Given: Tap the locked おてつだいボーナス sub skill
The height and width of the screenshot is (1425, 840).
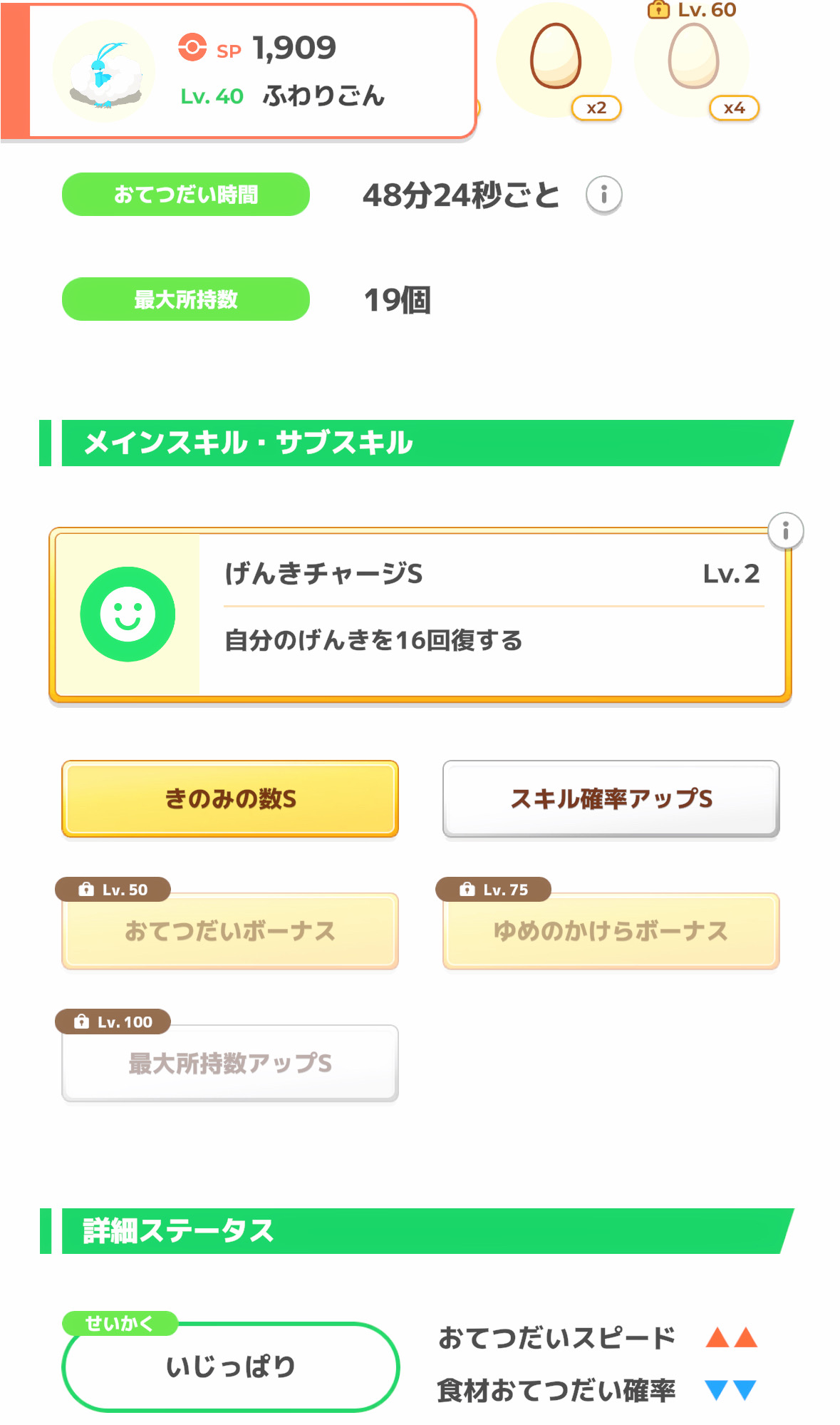Looking at the screenshot, I should pos(230,931).
